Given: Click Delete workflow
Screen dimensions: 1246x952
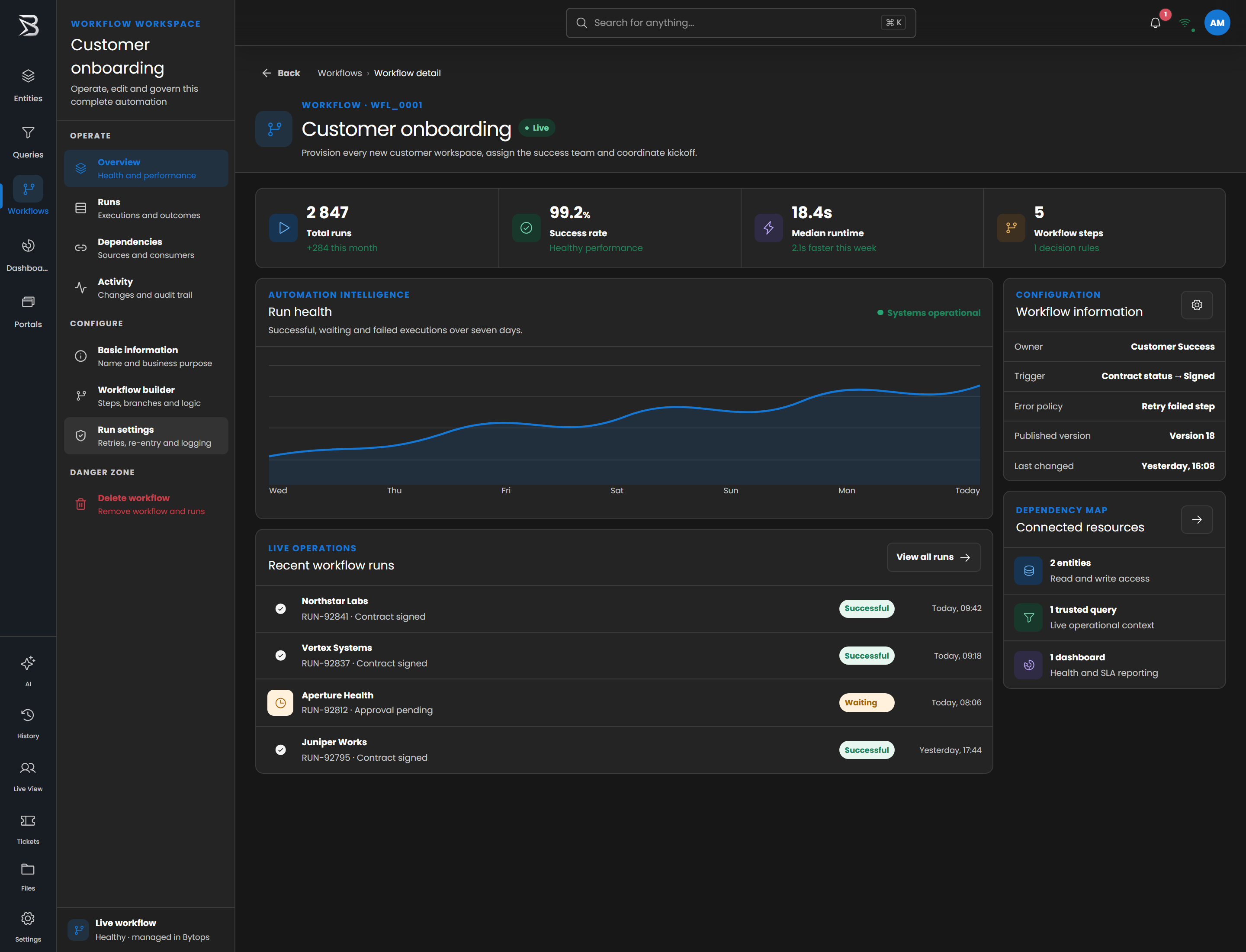Looking at the screenshot, I should coord(146,504).
